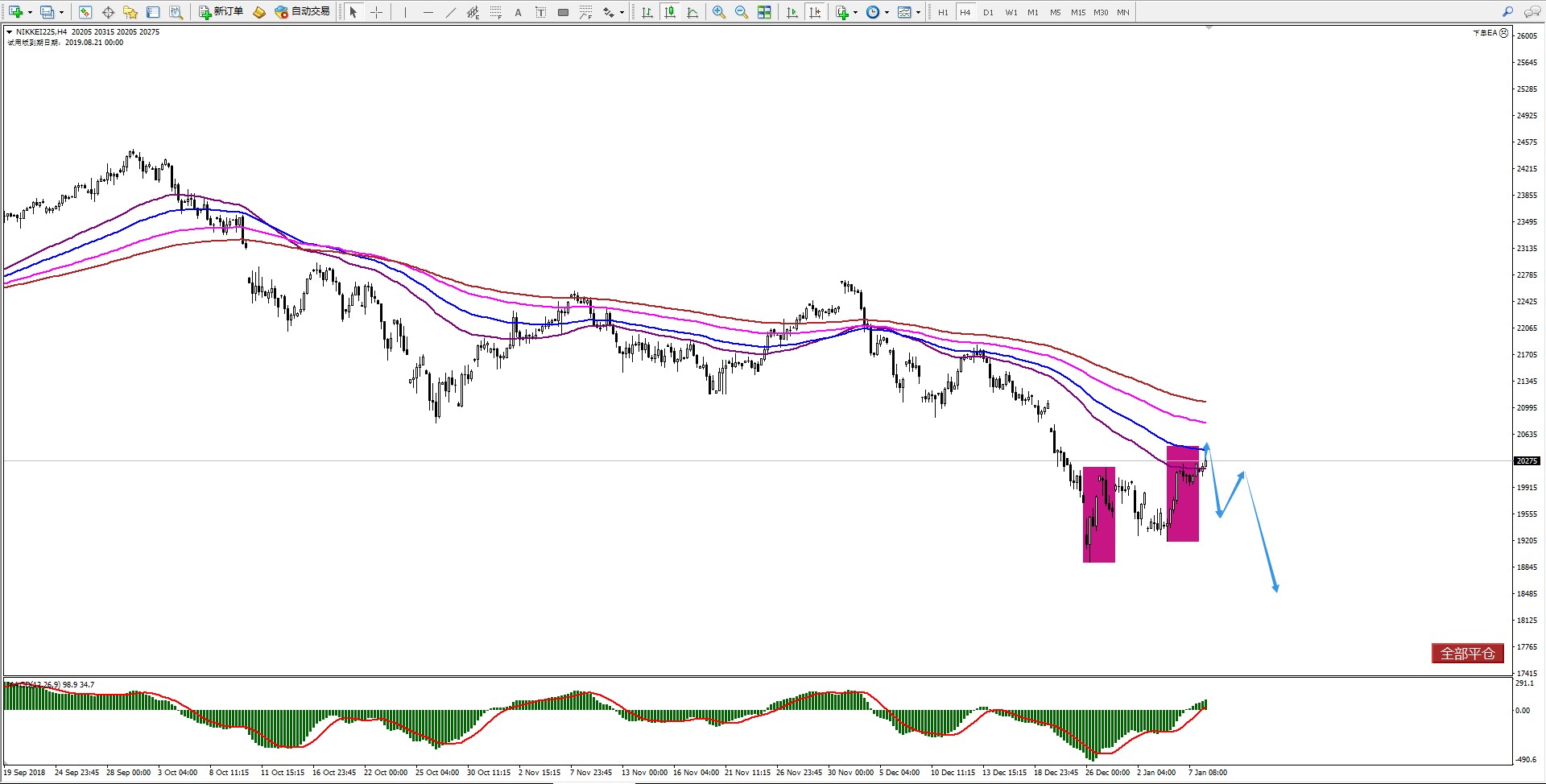
Task: Click the current price label 20275
Action: click(x=1527, y=461)
